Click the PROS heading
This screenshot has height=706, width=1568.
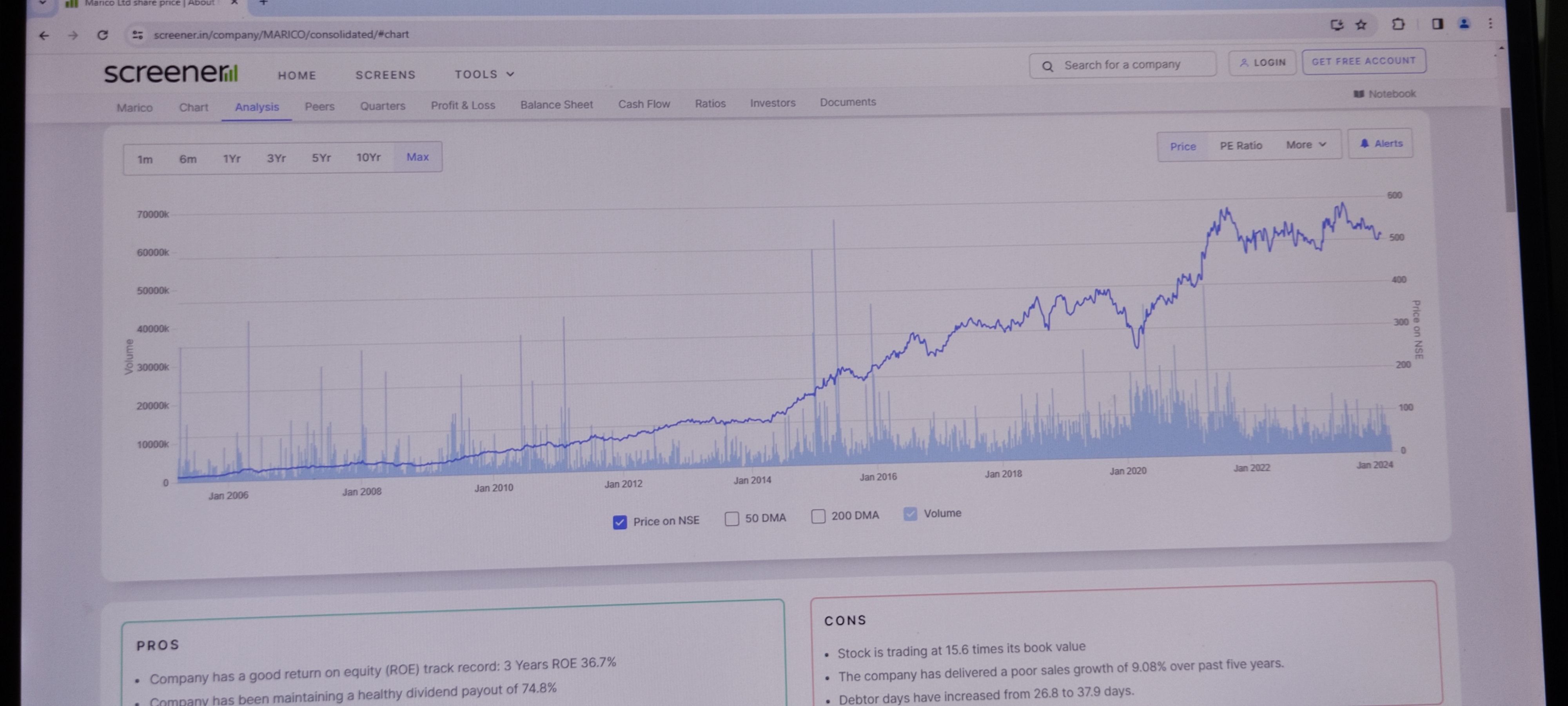[158, 646]
